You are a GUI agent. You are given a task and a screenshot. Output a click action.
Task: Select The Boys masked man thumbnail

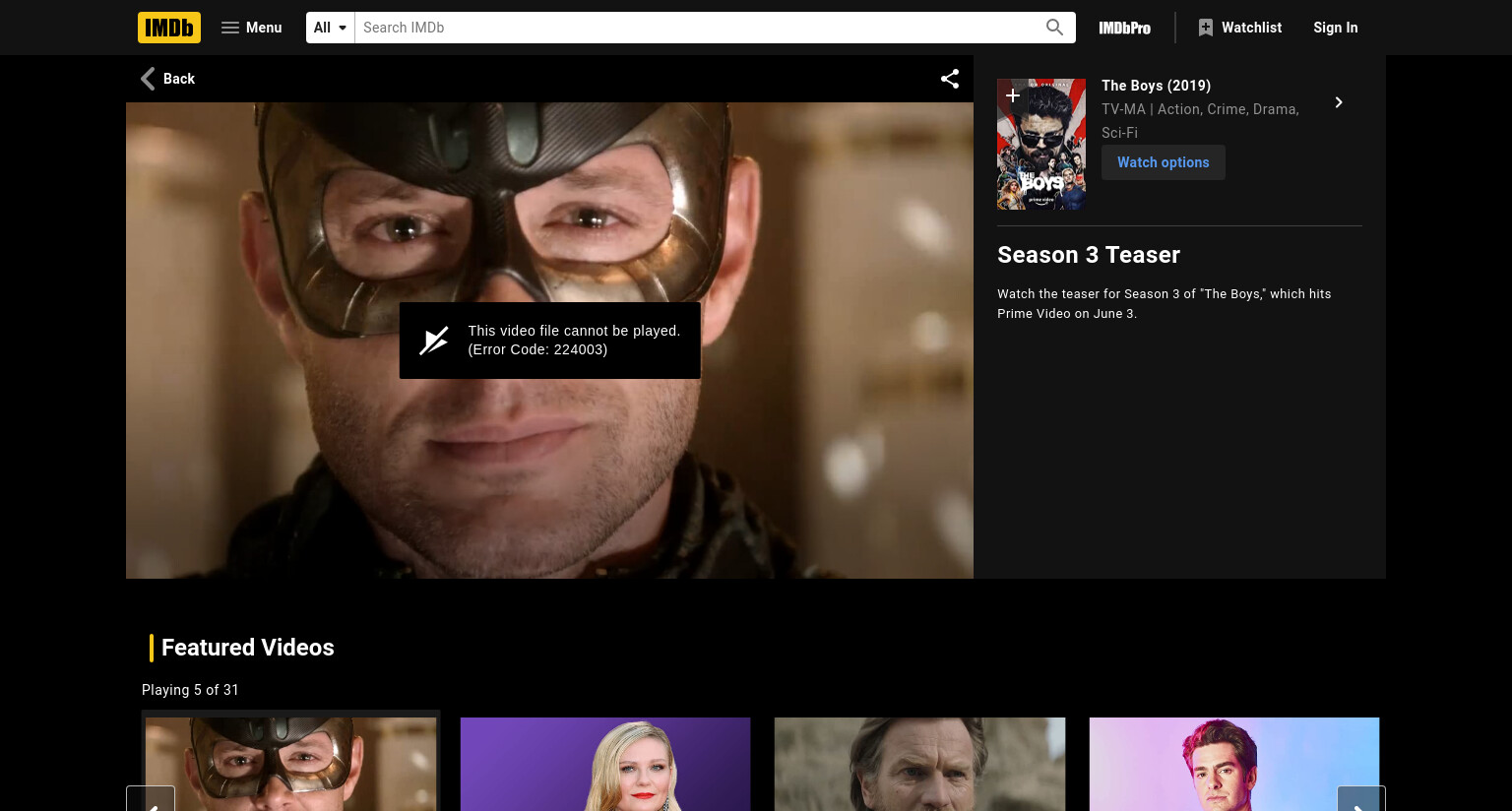tap(291, 764)
